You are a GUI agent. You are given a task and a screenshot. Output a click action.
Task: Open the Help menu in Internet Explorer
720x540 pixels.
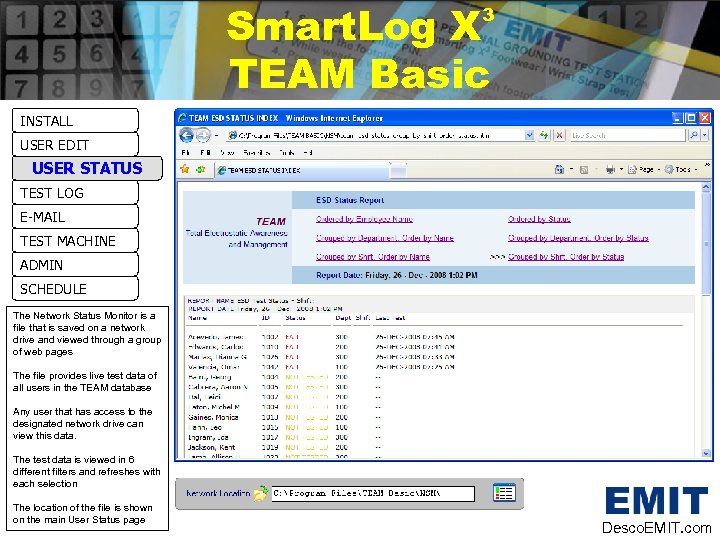click(x=308, y=152)
